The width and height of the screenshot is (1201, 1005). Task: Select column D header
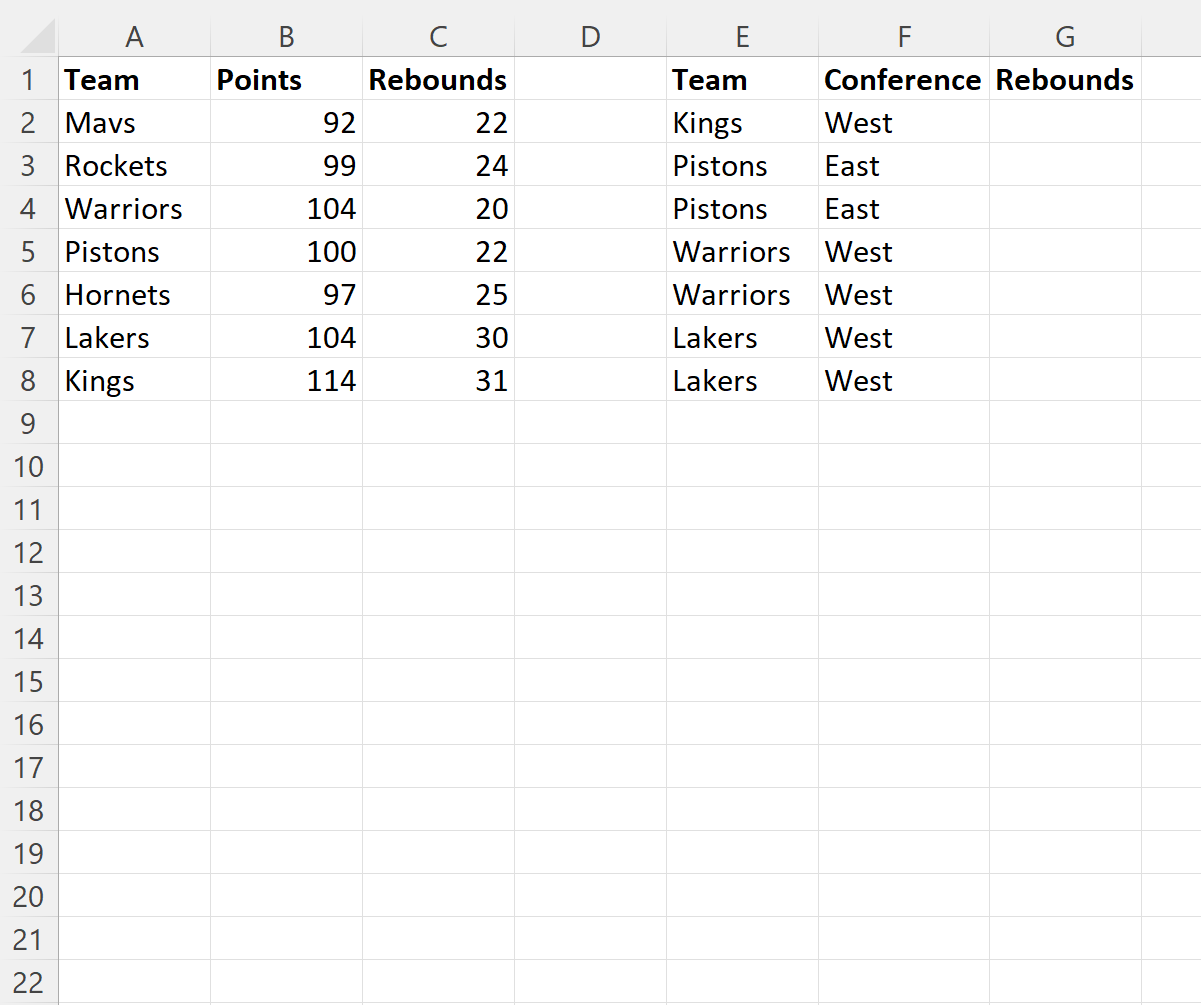coord(590,37)
